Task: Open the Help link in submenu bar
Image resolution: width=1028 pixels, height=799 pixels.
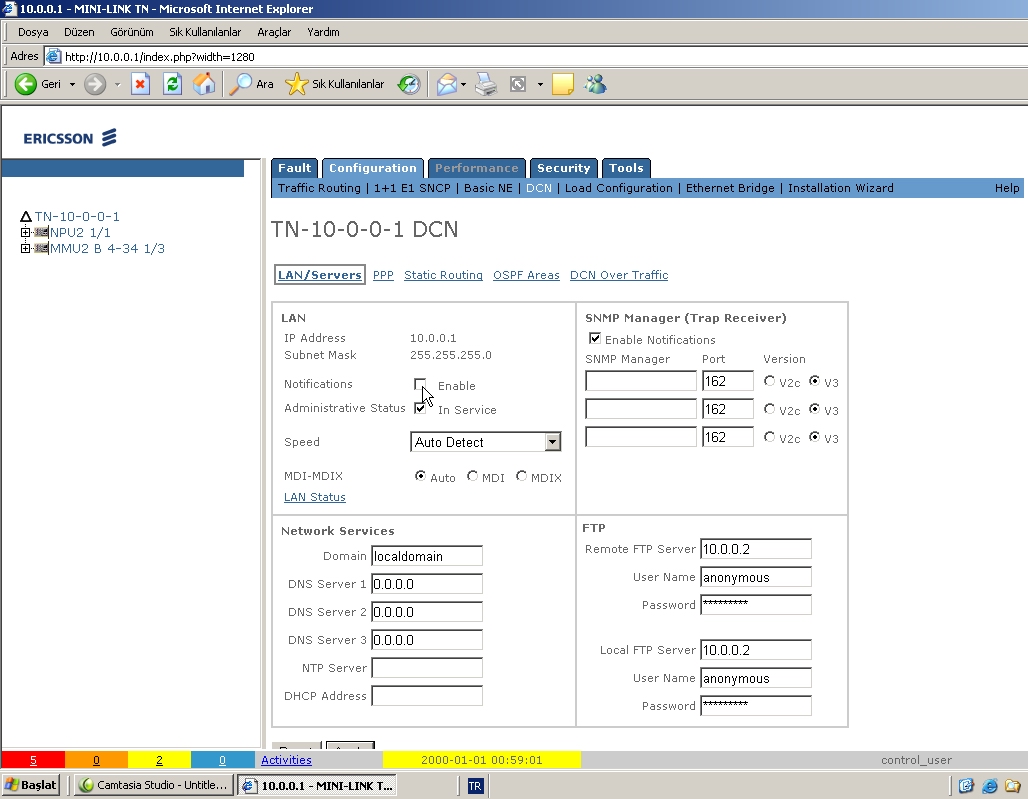Action: pyautogui.click(x=1007, y=188)
